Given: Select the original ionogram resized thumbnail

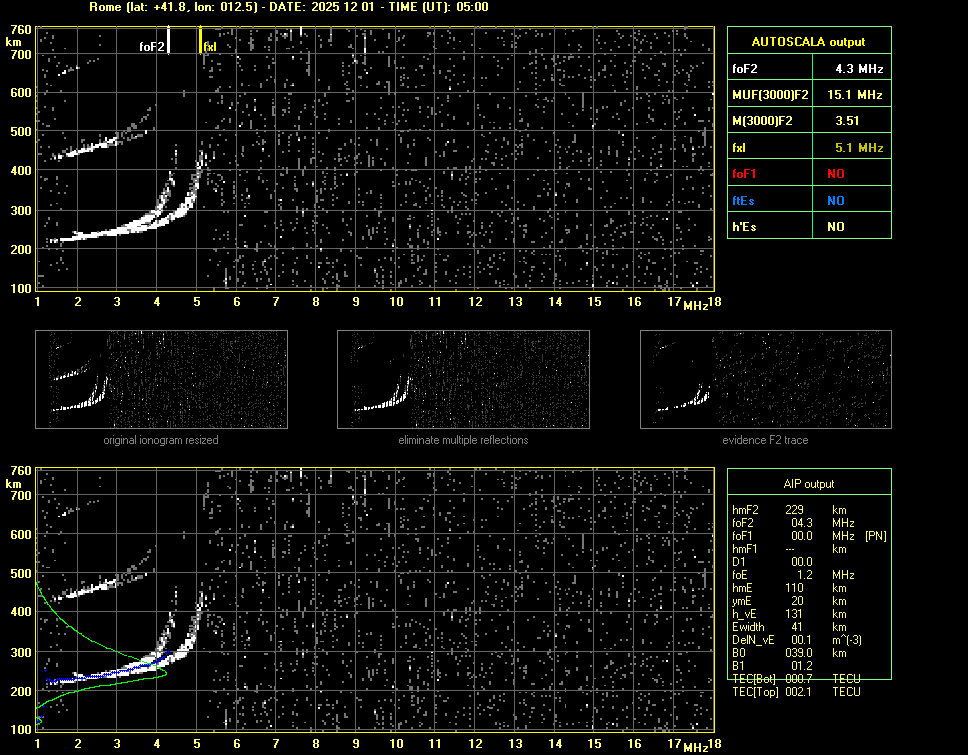Looking at the screenshot, I should coord(161,379).
